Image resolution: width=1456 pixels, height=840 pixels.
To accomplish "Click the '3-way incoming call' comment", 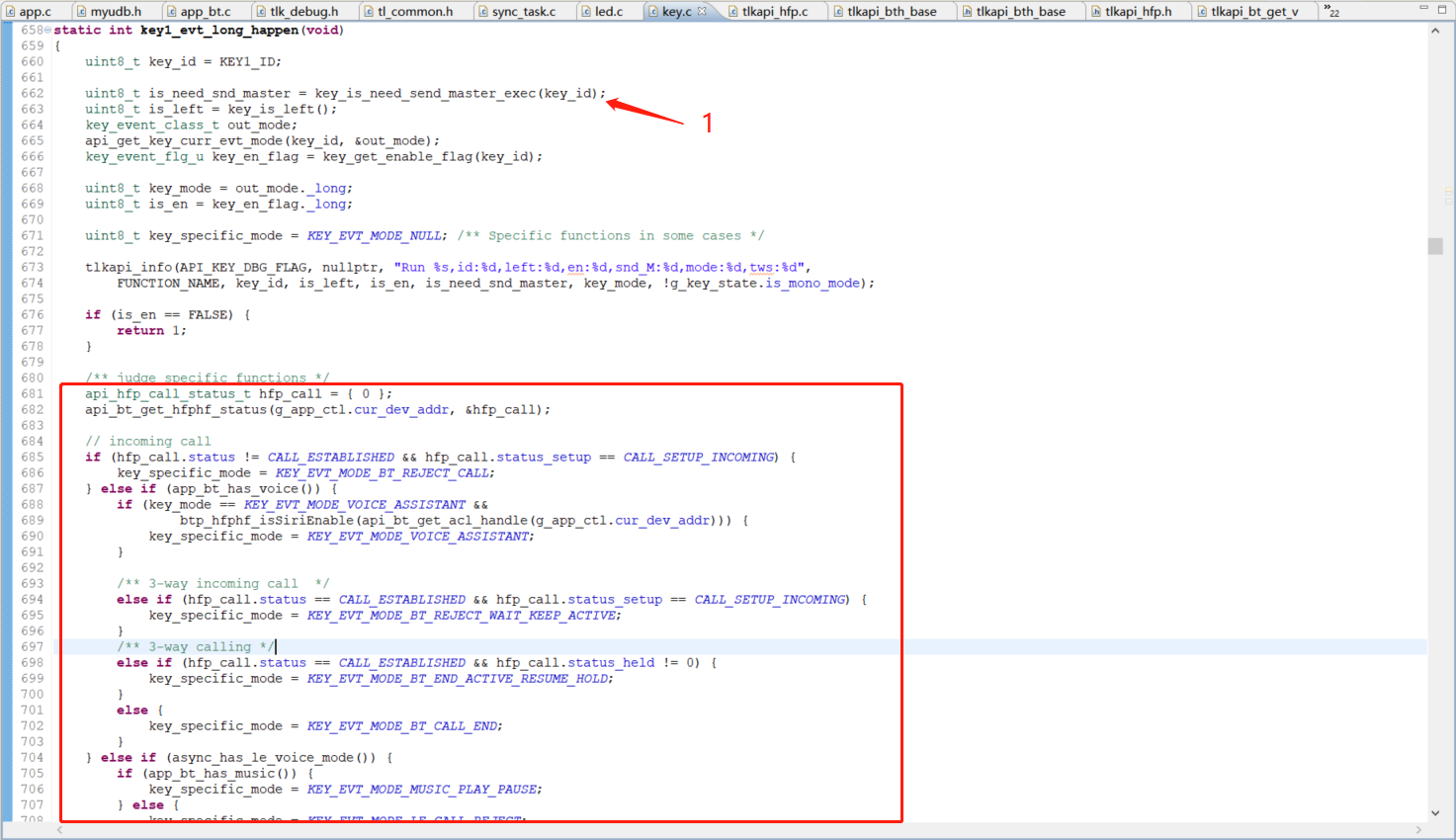I will point(223,584).
